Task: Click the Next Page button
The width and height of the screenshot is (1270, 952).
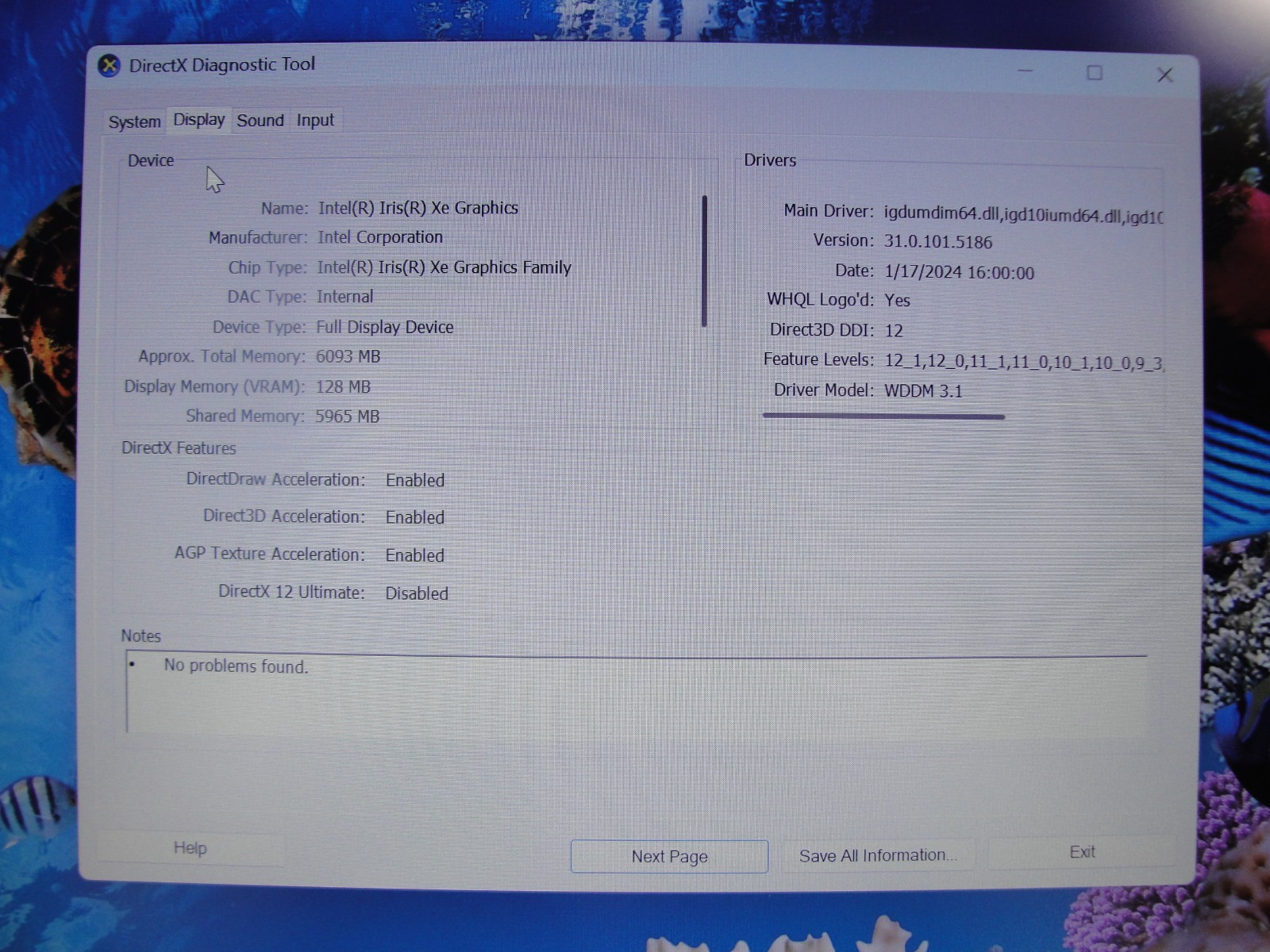Action: point(669,857)
